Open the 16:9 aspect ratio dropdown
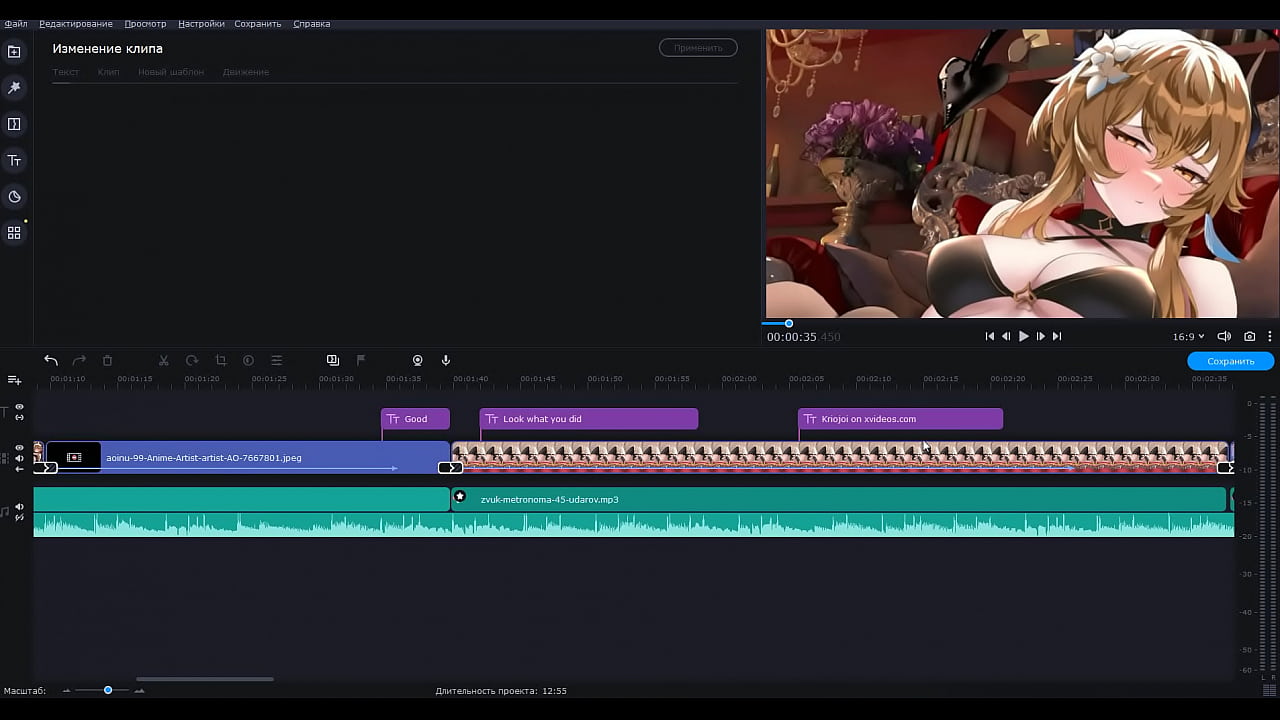Viewport: 1280px width, 720px height. pos(1188,337)
